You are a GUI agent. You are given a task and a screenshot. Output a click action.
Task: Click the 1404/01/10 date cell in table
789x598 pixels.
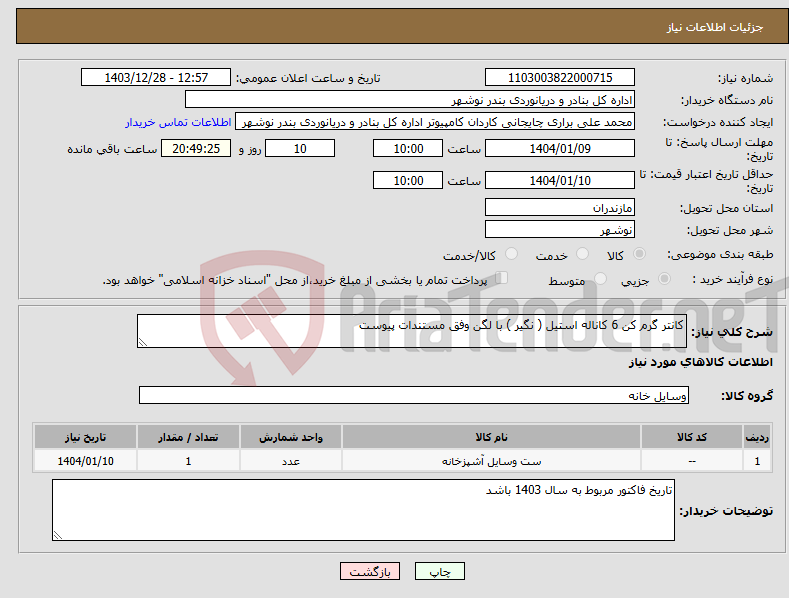click(x=85, y=461)
